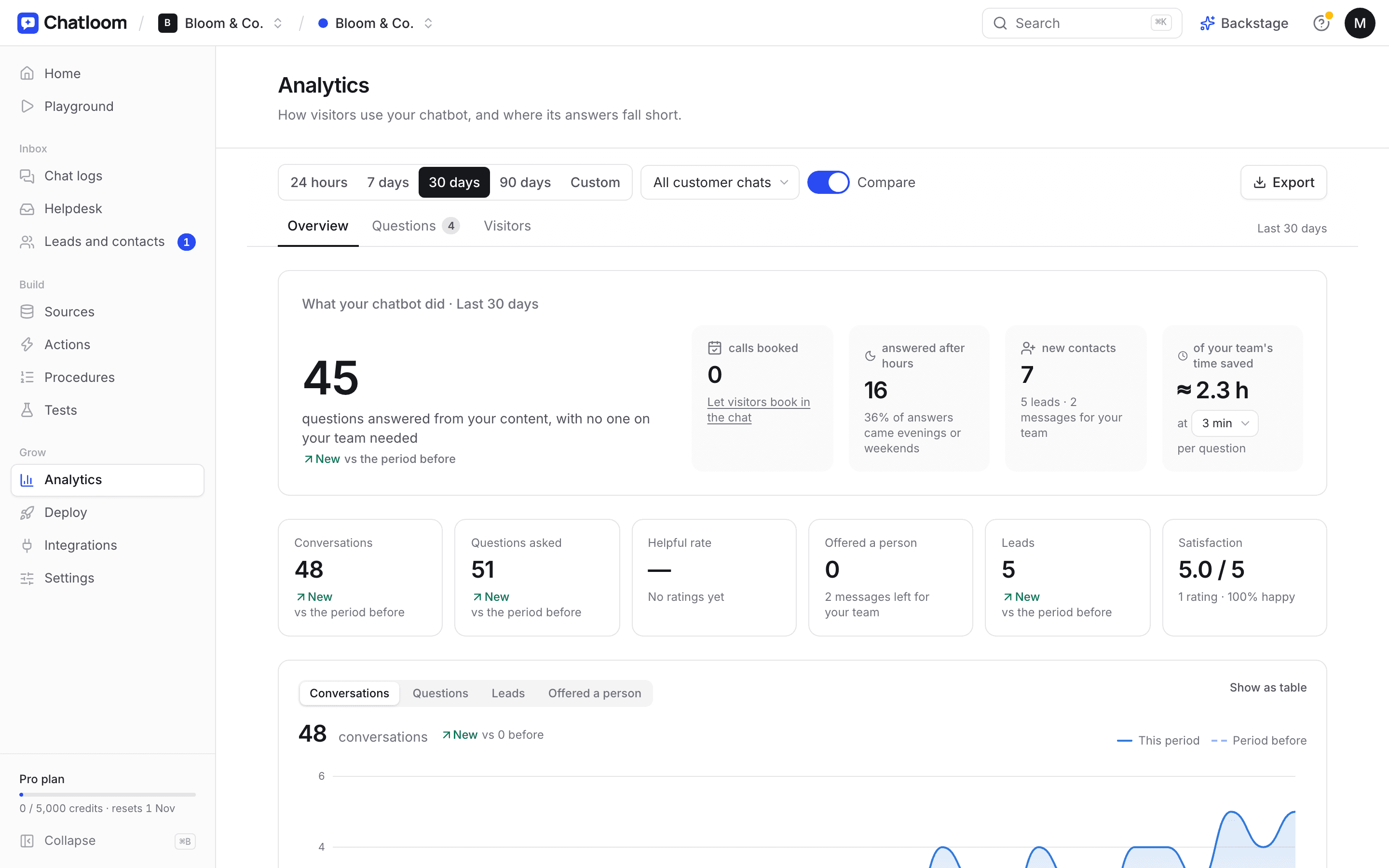Select the 7 days range
Viewport: 1389px width, 868px height.
tap(388, 183)
